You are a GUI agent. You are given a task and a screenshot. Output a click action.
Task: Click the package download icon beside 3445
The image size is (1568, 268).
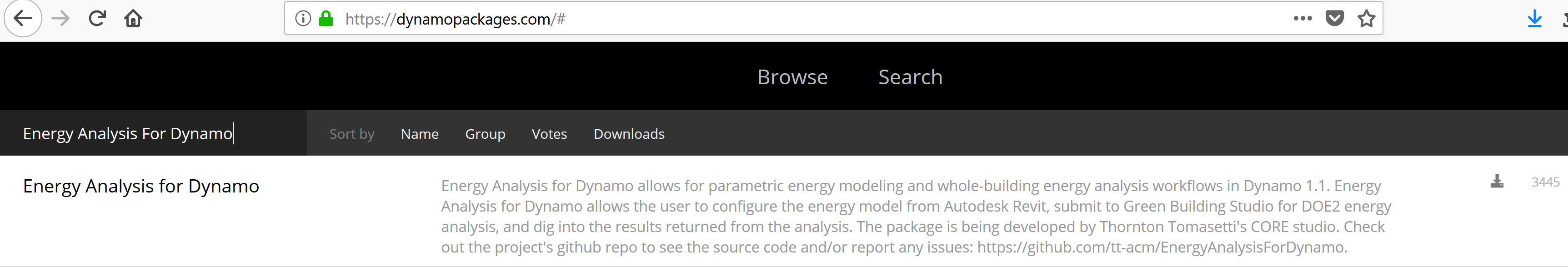click(1497, 182)
